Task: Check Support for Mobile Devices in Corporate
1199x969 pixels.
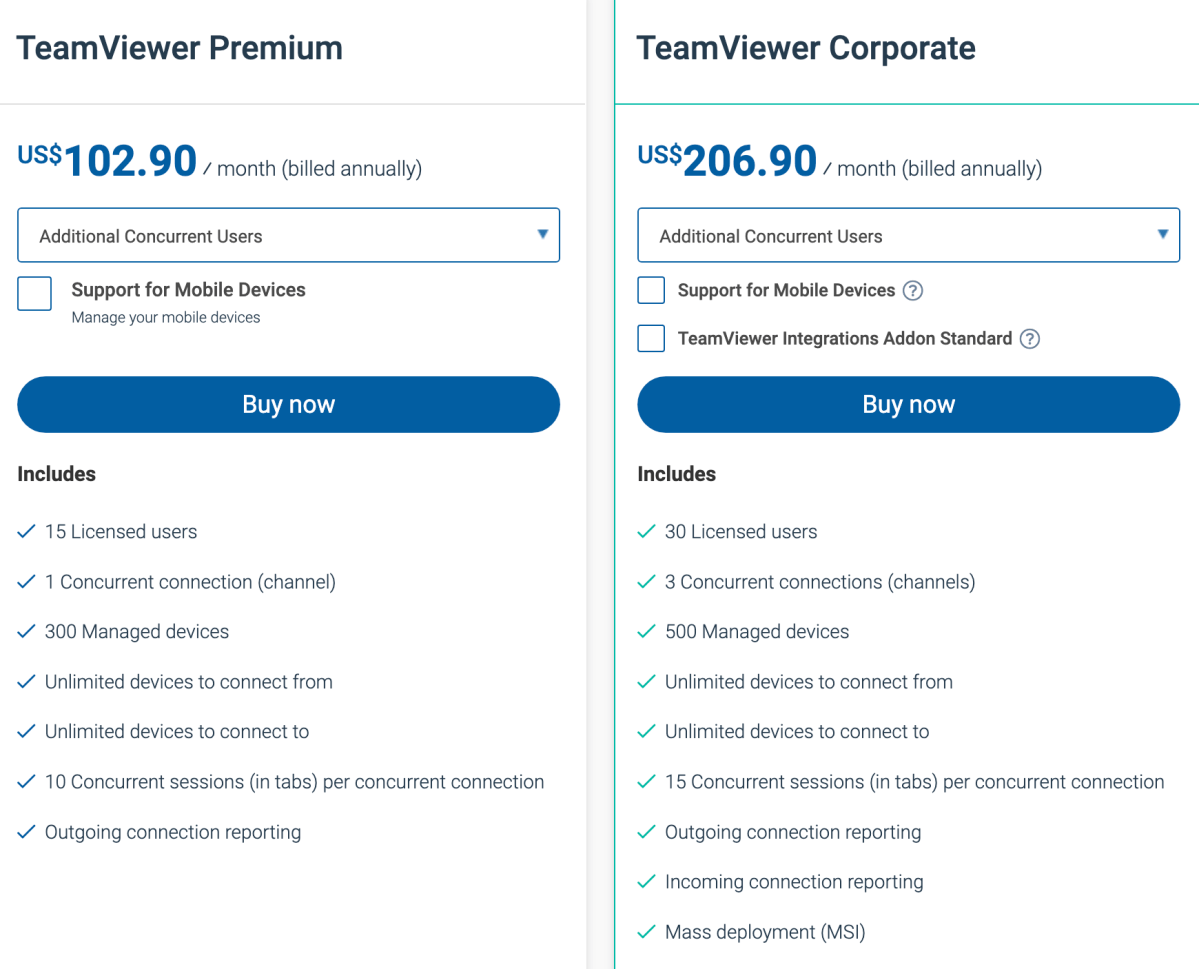Action: [x=651, y=291]
